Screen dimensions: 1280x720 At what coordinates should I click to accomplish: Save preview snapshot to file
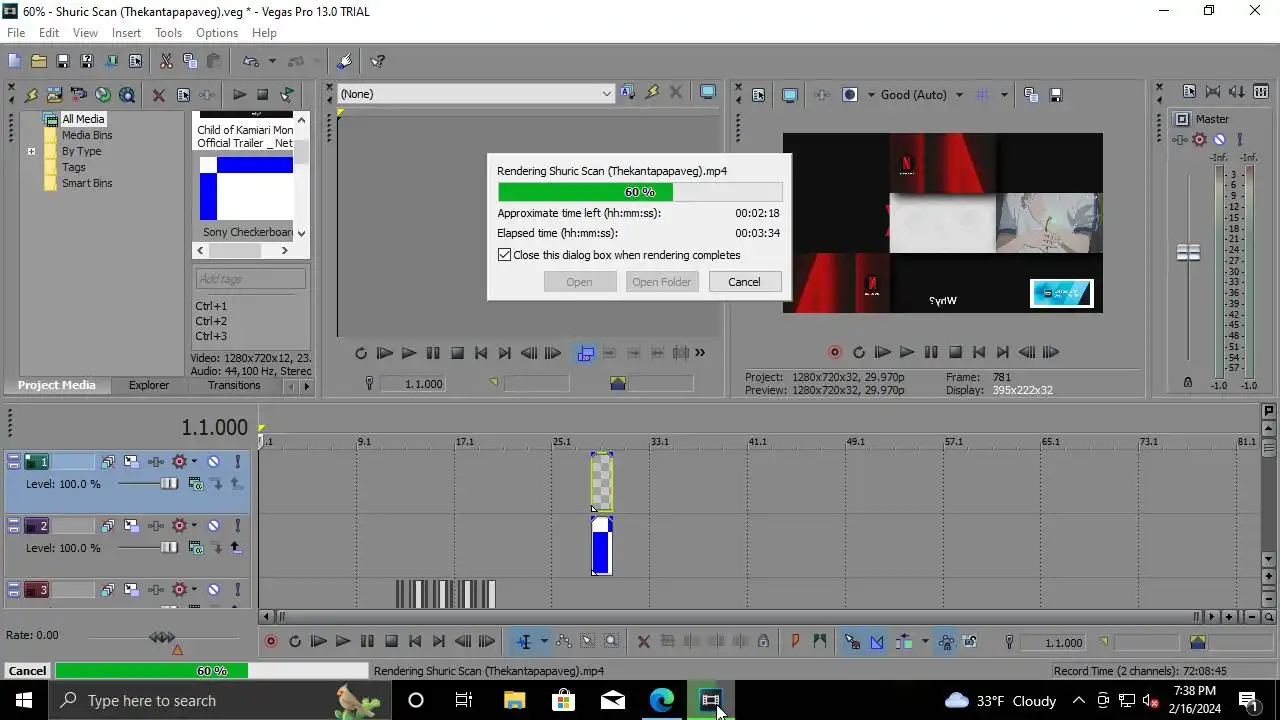click(x=1055, y=95)
